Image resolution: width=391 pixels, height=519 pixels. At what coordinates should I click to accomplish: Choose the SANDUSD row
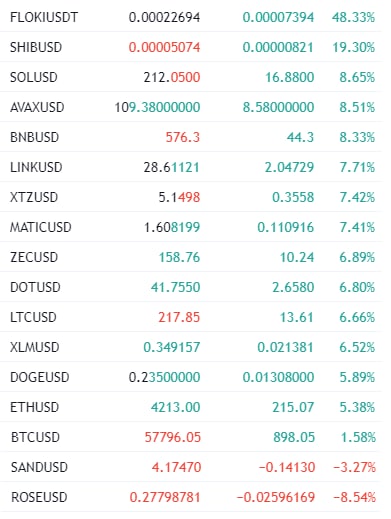click(x=192, y=467)
